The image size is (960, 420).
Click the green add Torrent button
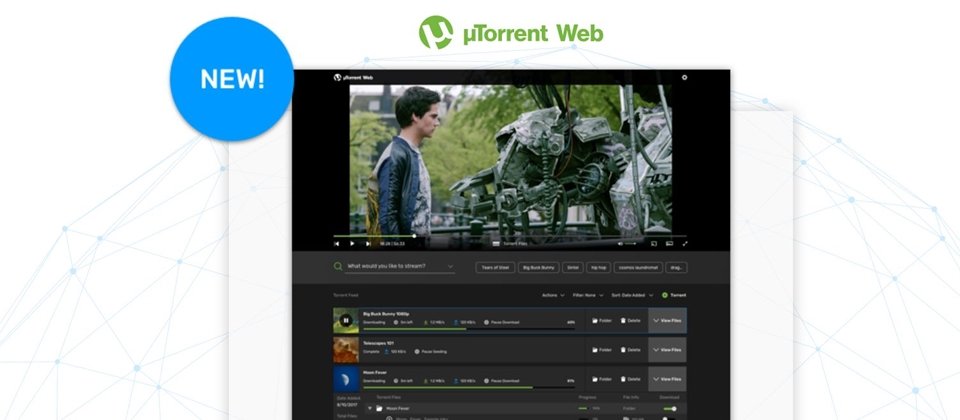tap(673, 295)
